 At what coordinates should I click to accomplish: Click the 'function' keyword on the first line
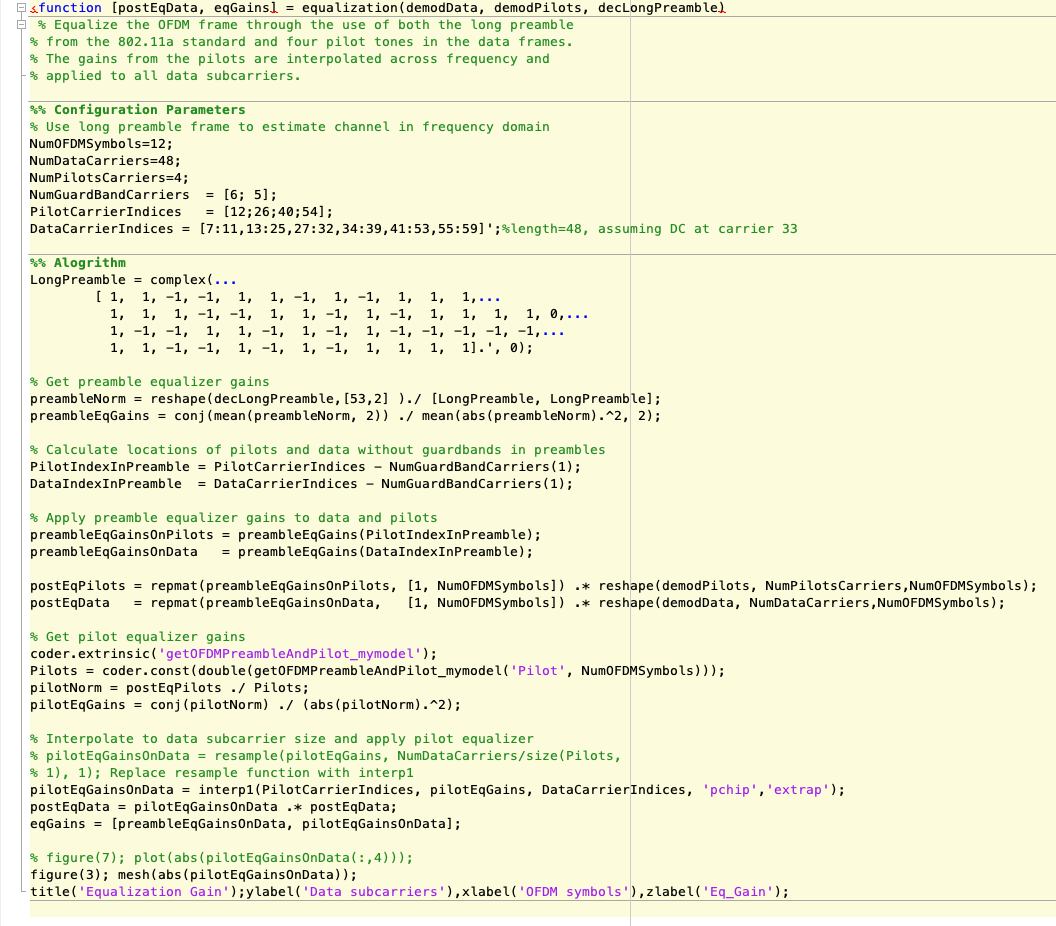pyautogui.click(x=70, y=8)
